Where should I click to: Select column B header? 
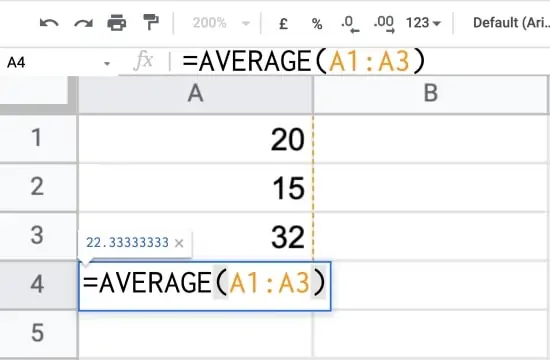[431, 94]
